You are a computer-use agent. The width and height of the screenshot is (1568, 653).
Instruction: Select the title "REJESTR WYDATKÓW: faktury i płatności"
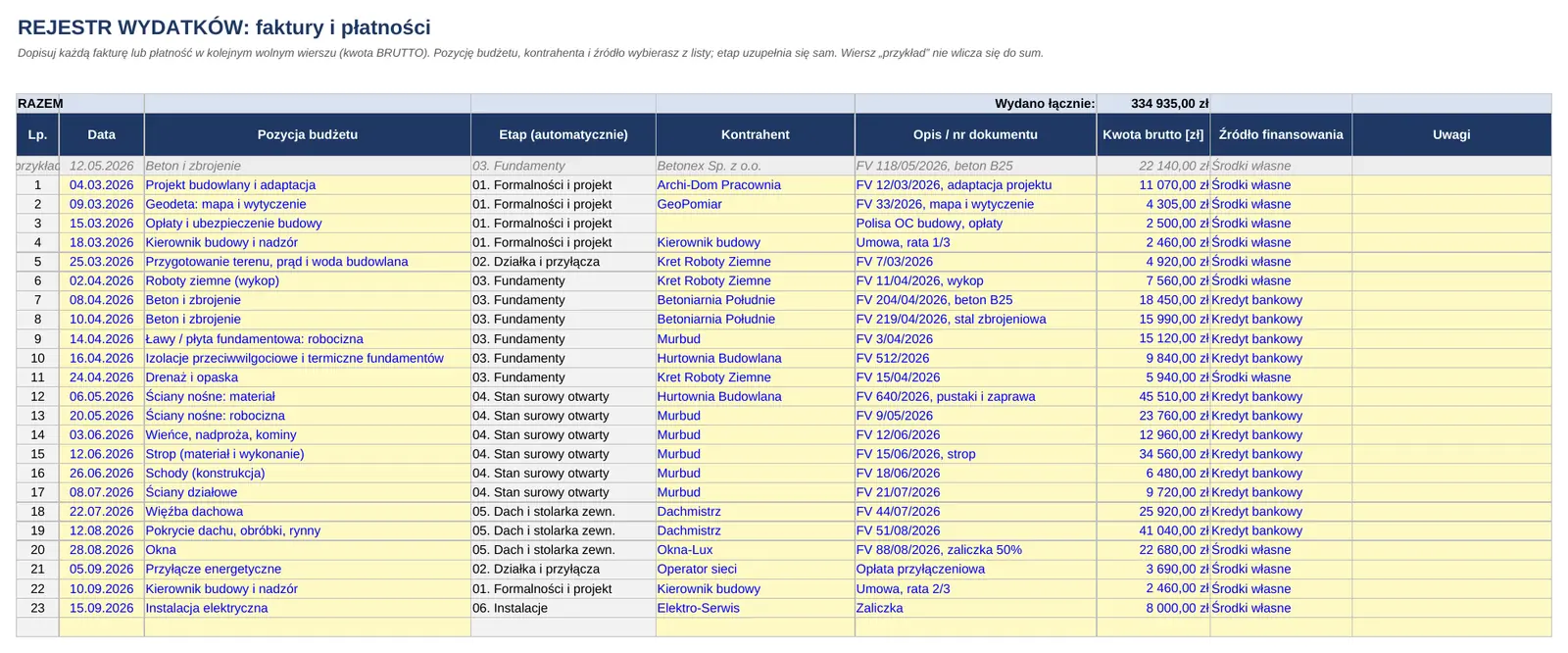pos(224,27)
